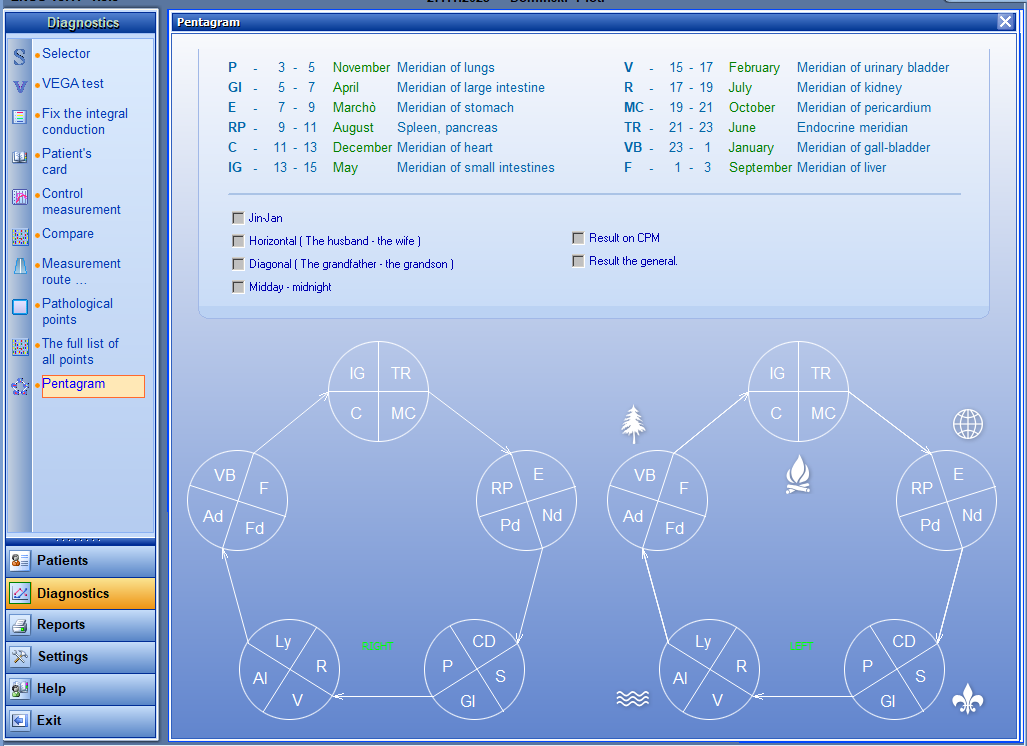
Task: Click the fleur-de-lis metal element icon
Action: [x=967, y=699]
